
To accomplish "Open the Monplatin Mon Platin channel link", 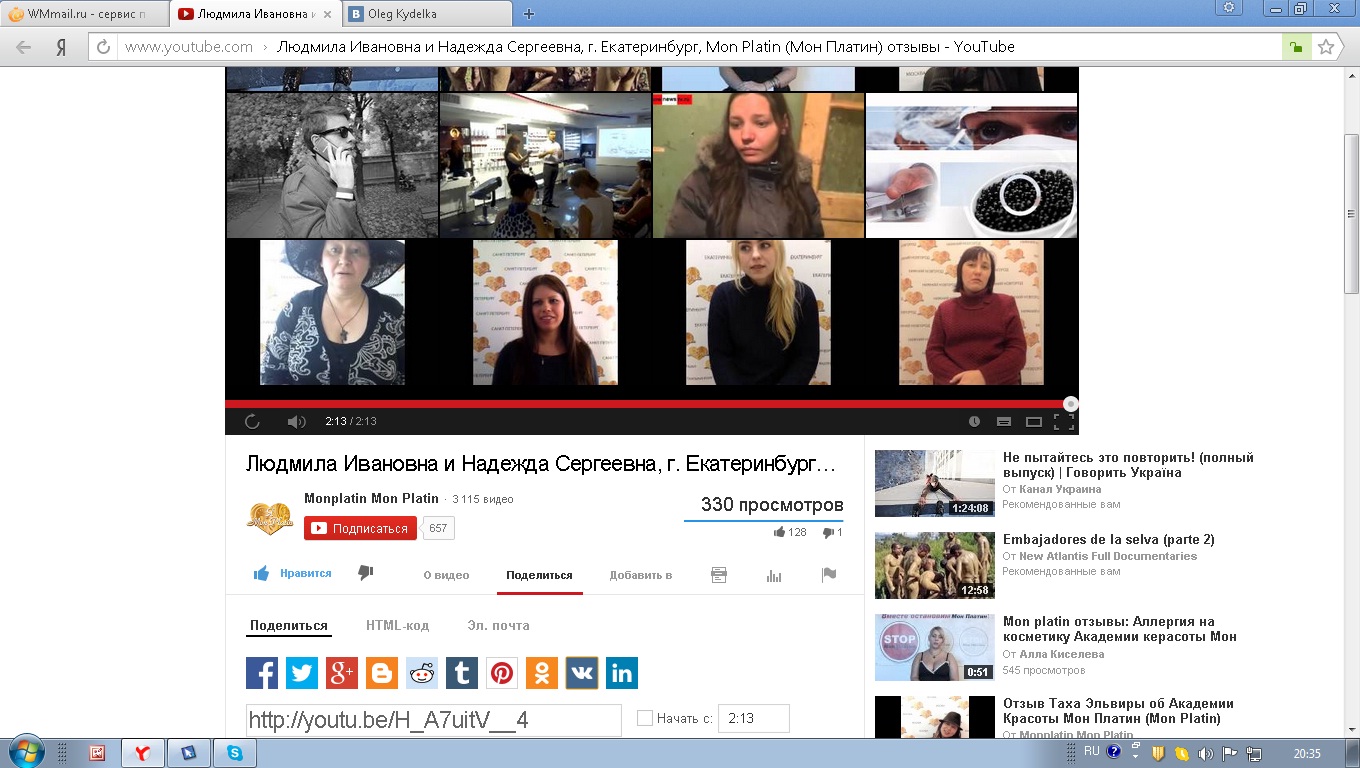I will click(x=371, y=498).
